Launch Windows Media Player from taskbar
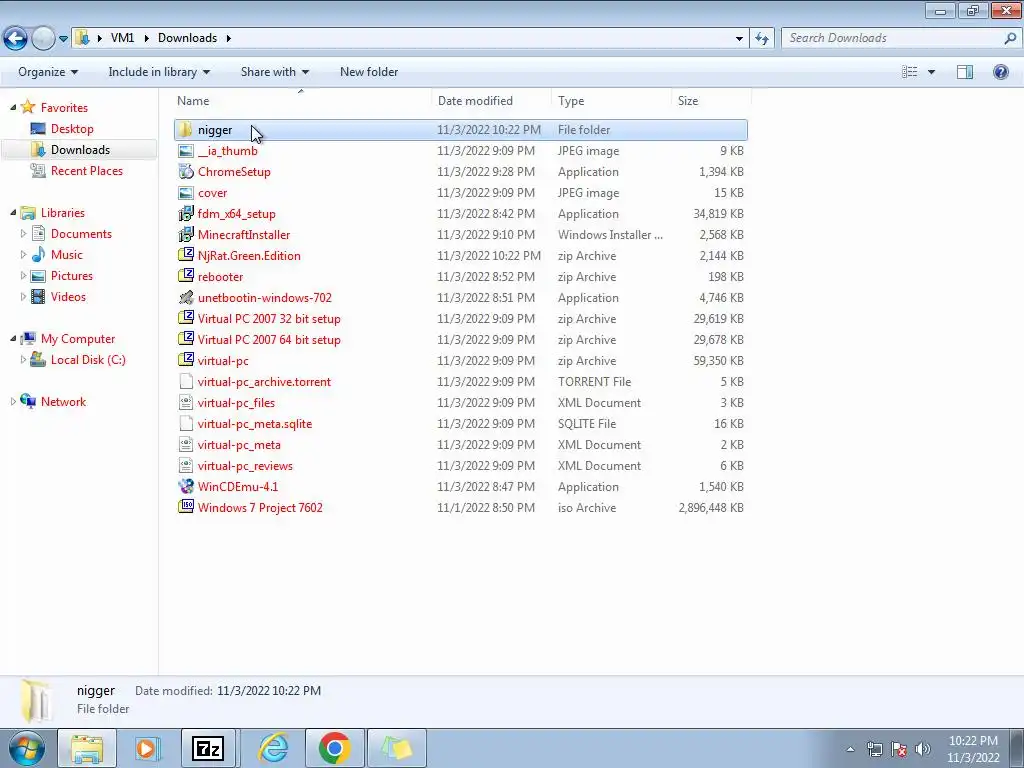Viewport: 1024px width, 768px height. point(148,748)
